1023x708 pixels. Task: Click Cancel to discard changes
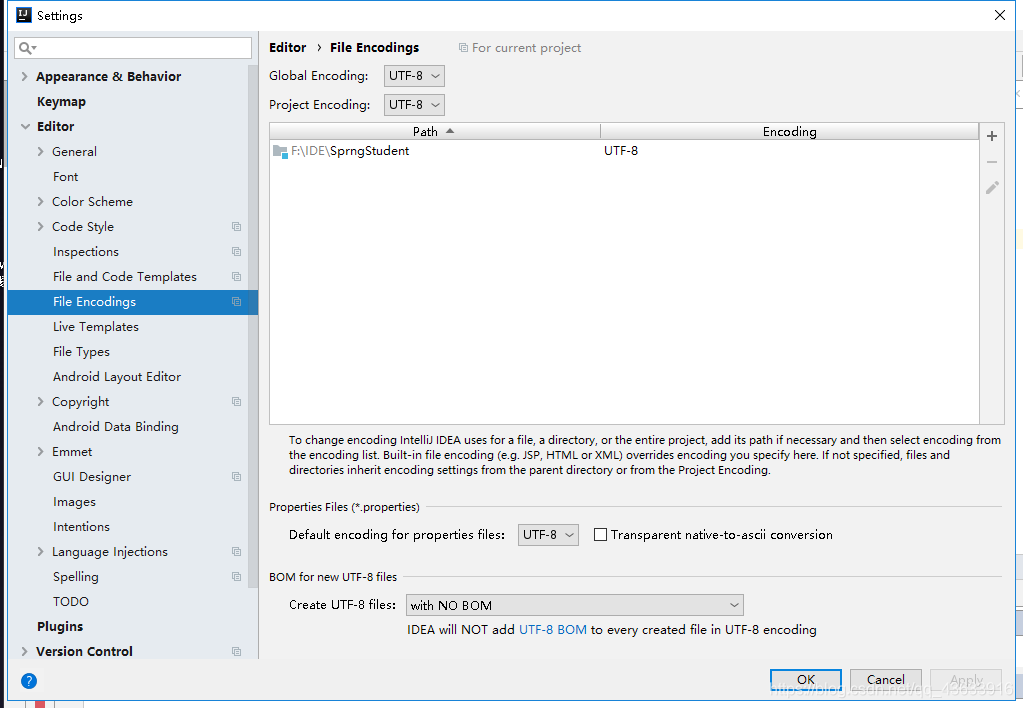pyautogui.click(x=885, y=679)
